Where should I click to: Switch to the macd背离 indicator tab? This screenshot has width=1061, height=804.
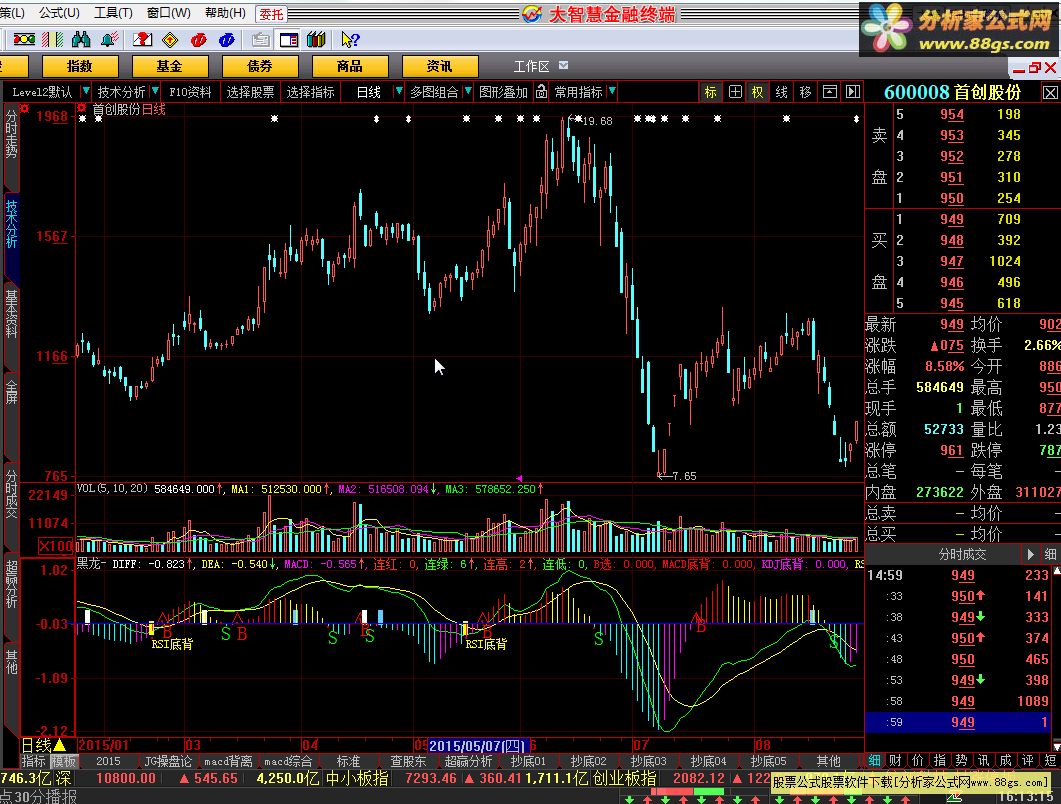click(x=228, y=761)
